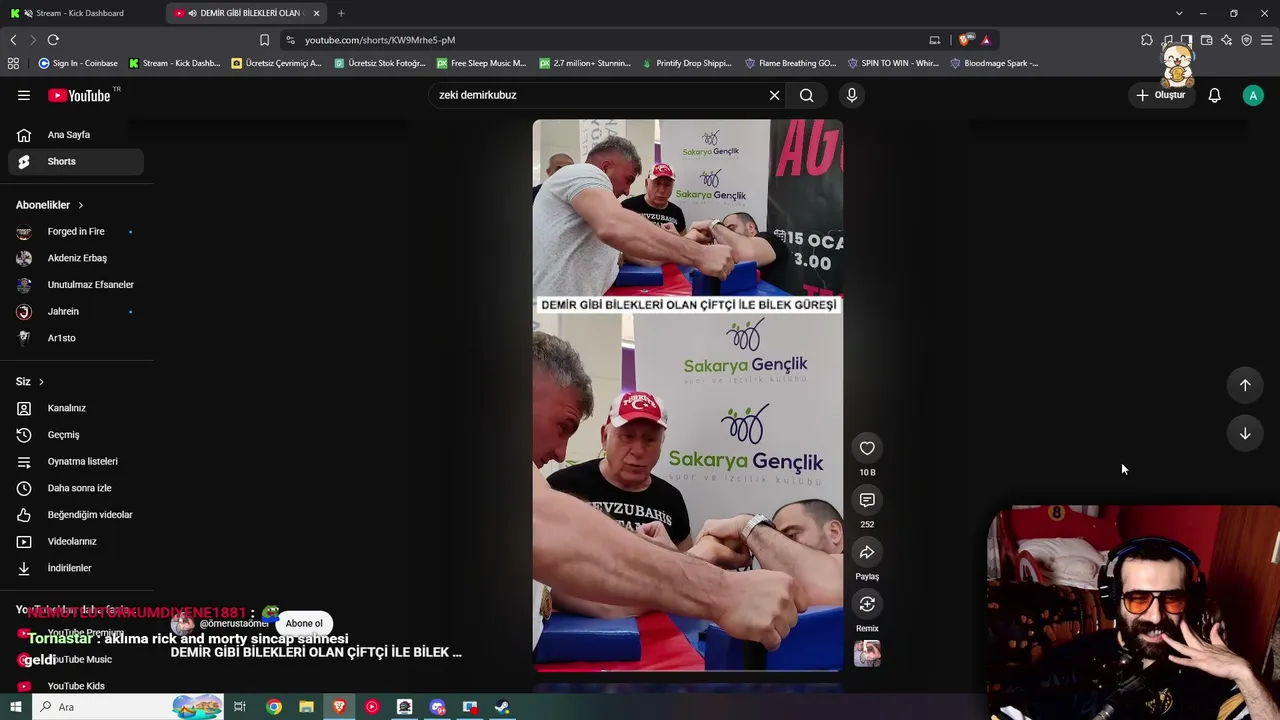Open the Brave Rewards triangle icon
This screenshot has width=1280, height=720.
pos(986,40)
